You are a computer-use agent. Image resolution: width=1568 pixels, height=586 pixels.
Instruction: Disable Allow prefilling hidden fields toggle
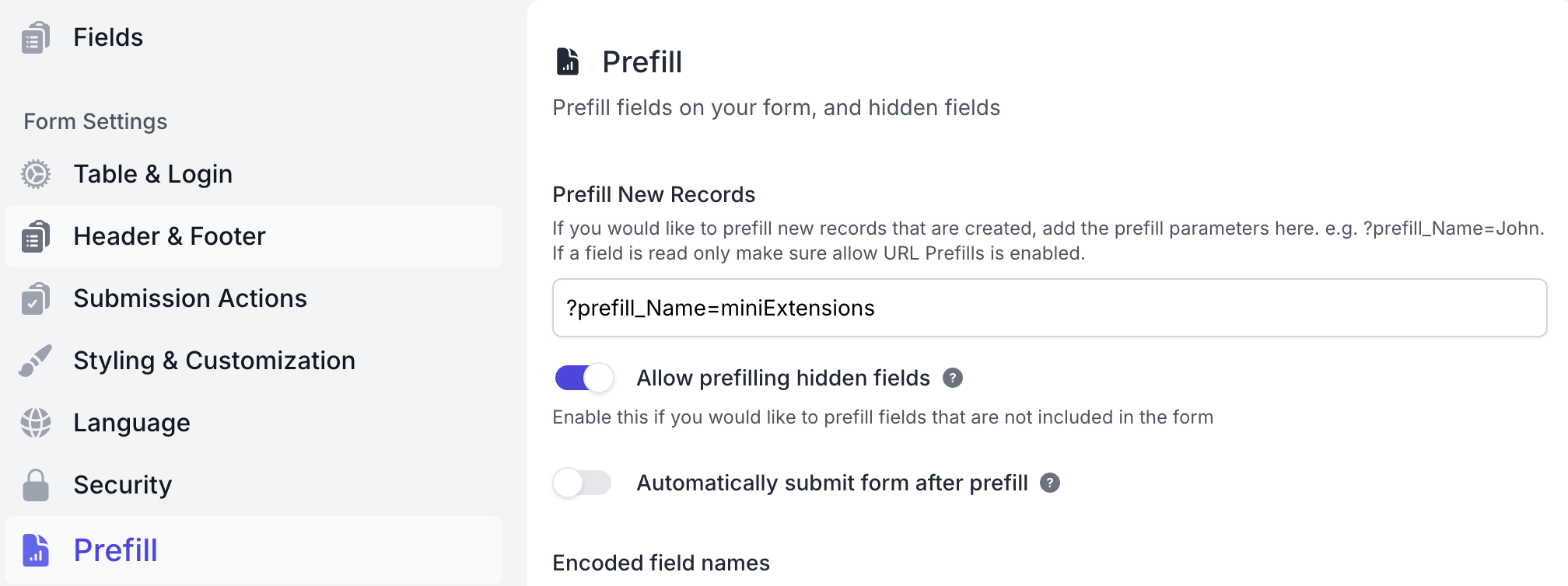click(x=583, y=378)
